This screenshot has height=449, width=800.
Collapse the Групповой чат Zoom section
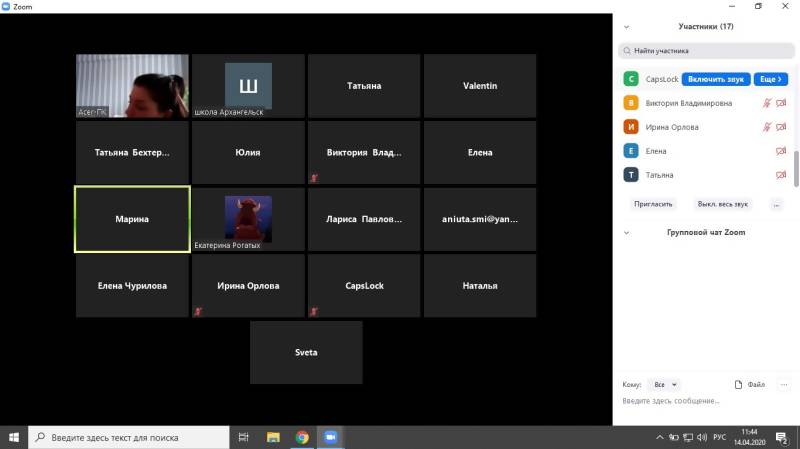(x=626, y=232)
